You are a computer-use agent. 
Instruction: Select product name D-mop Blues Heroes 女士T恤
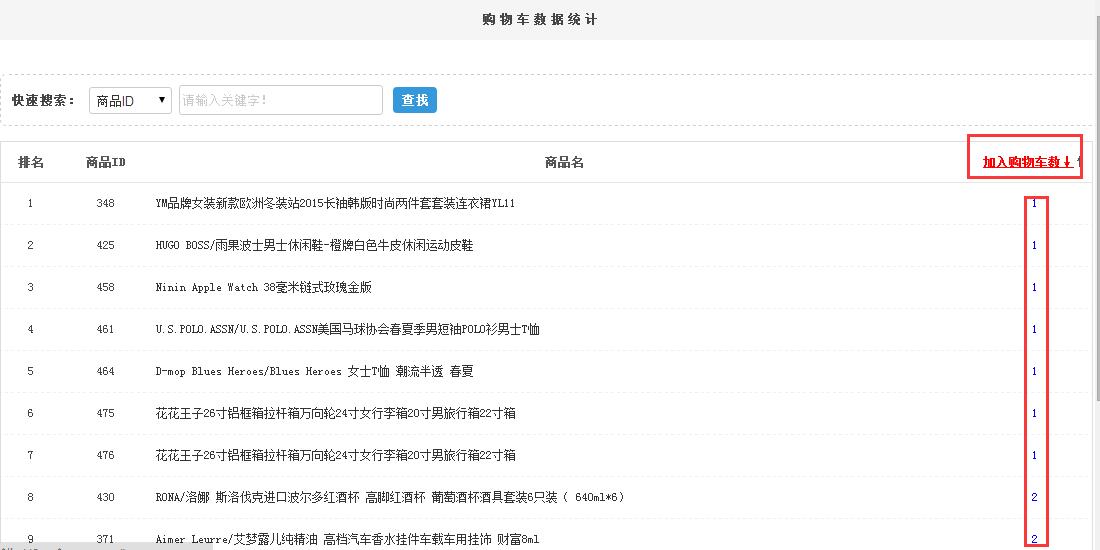coord(314,372)
